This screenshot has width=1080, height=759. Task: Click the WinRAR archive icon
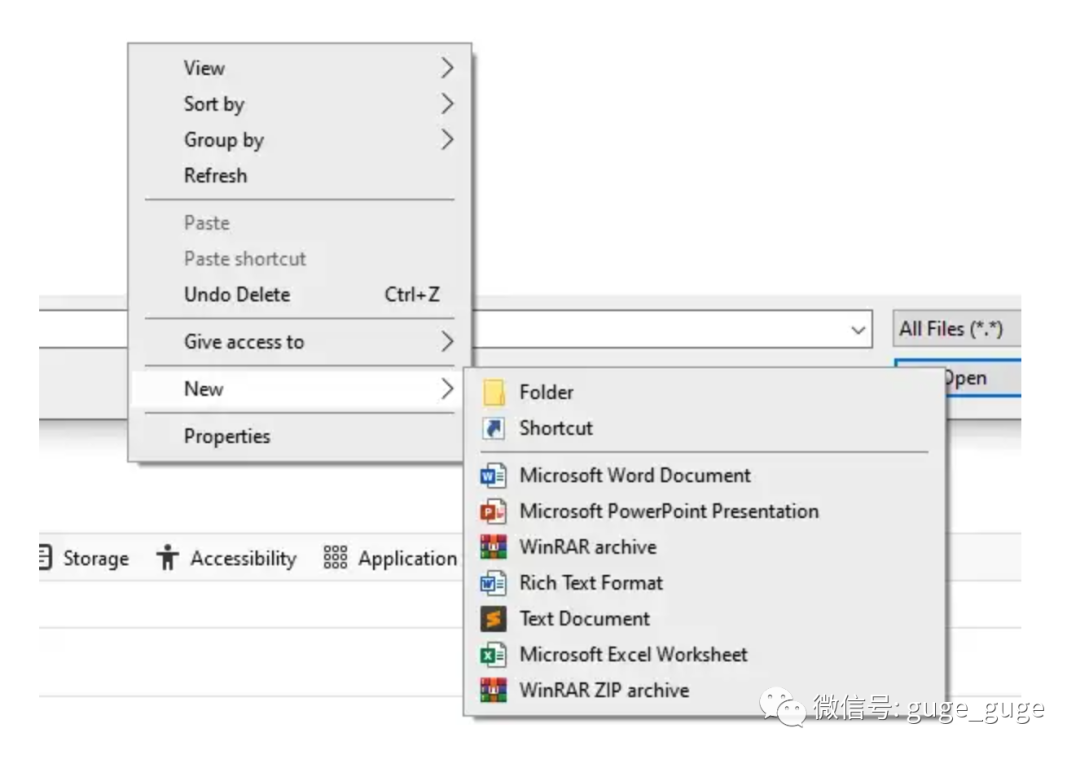pos(493,548)
